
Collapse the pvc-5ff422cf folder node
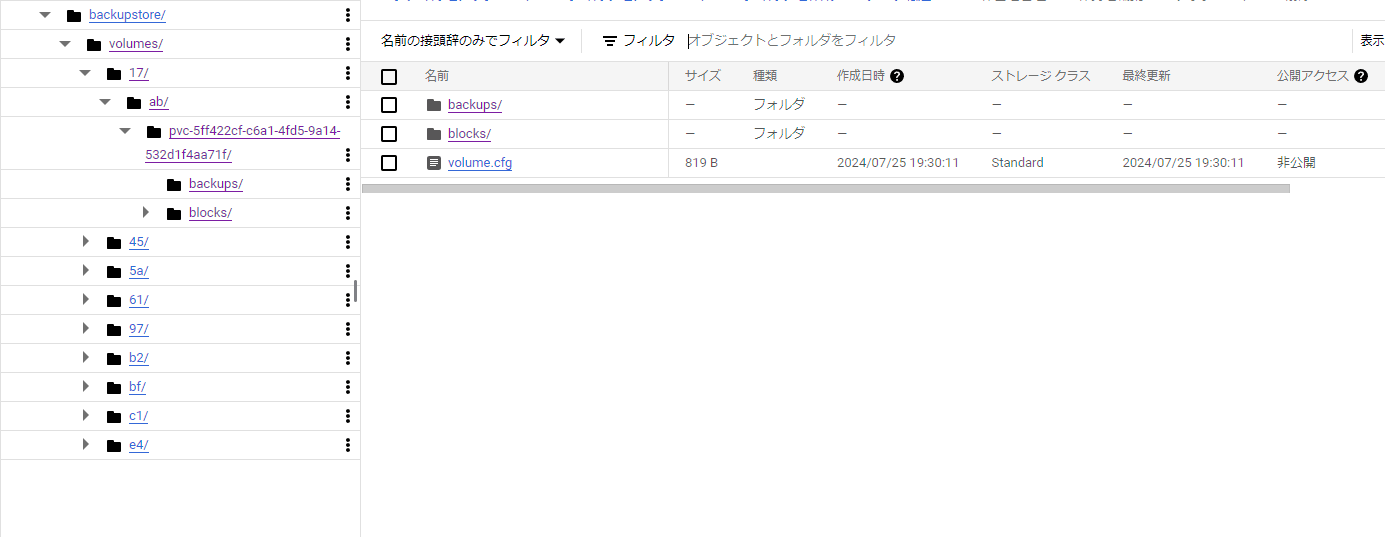click(x=125, y=131)
